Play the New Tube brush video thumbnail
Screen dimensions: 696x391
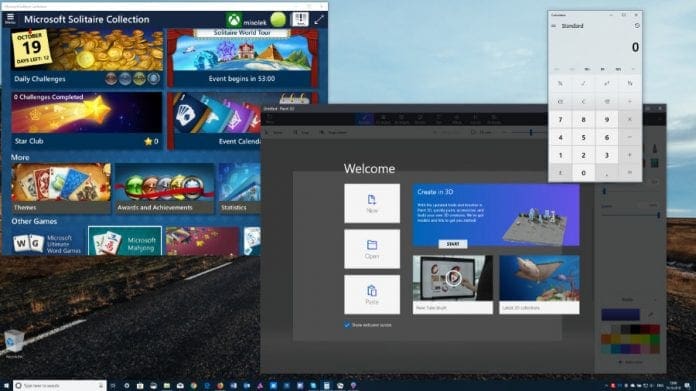click(x=453, y=284)
